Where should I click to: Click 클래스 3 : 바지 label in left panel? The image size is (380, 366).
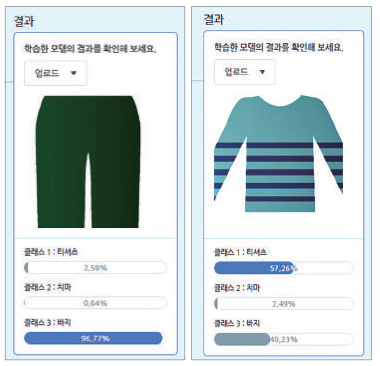48,323
